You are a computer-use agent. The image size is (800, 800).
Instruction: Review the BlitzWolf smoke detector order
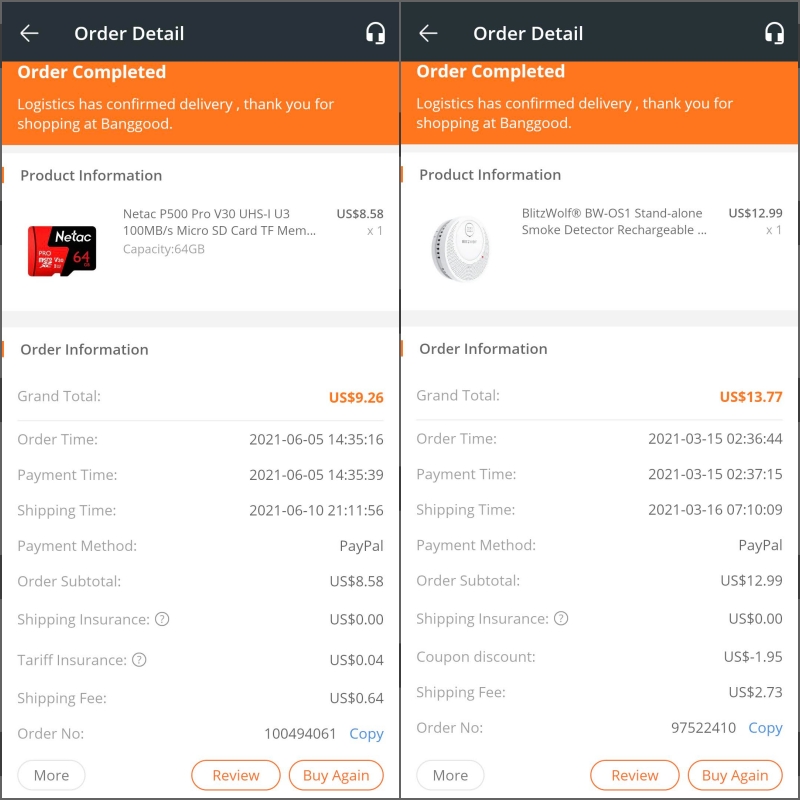pos(635,775)
